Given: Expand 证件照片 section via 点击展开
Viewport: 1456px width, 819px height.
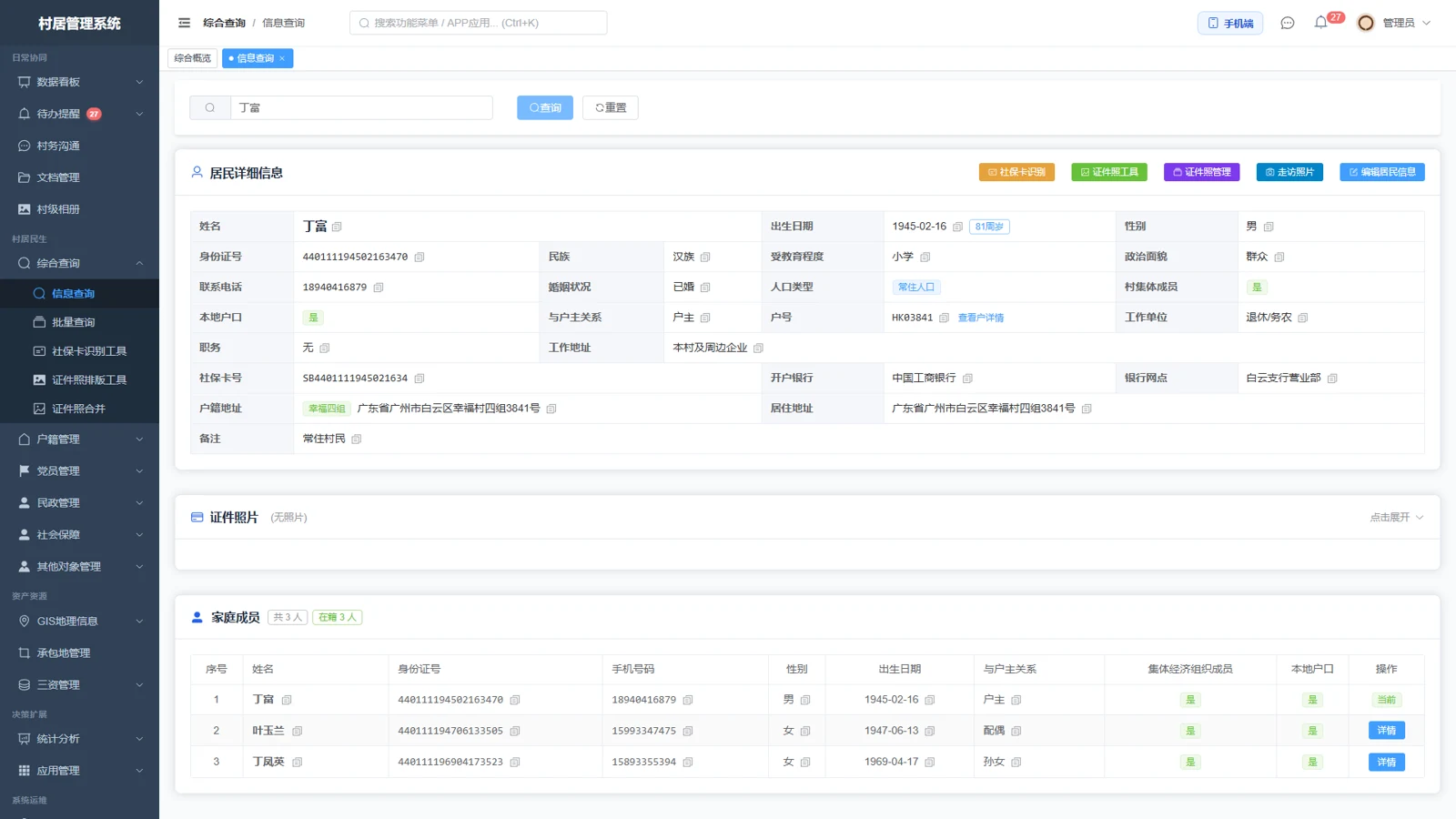Looking at the screenshot, I should (x=1397, y=517).
